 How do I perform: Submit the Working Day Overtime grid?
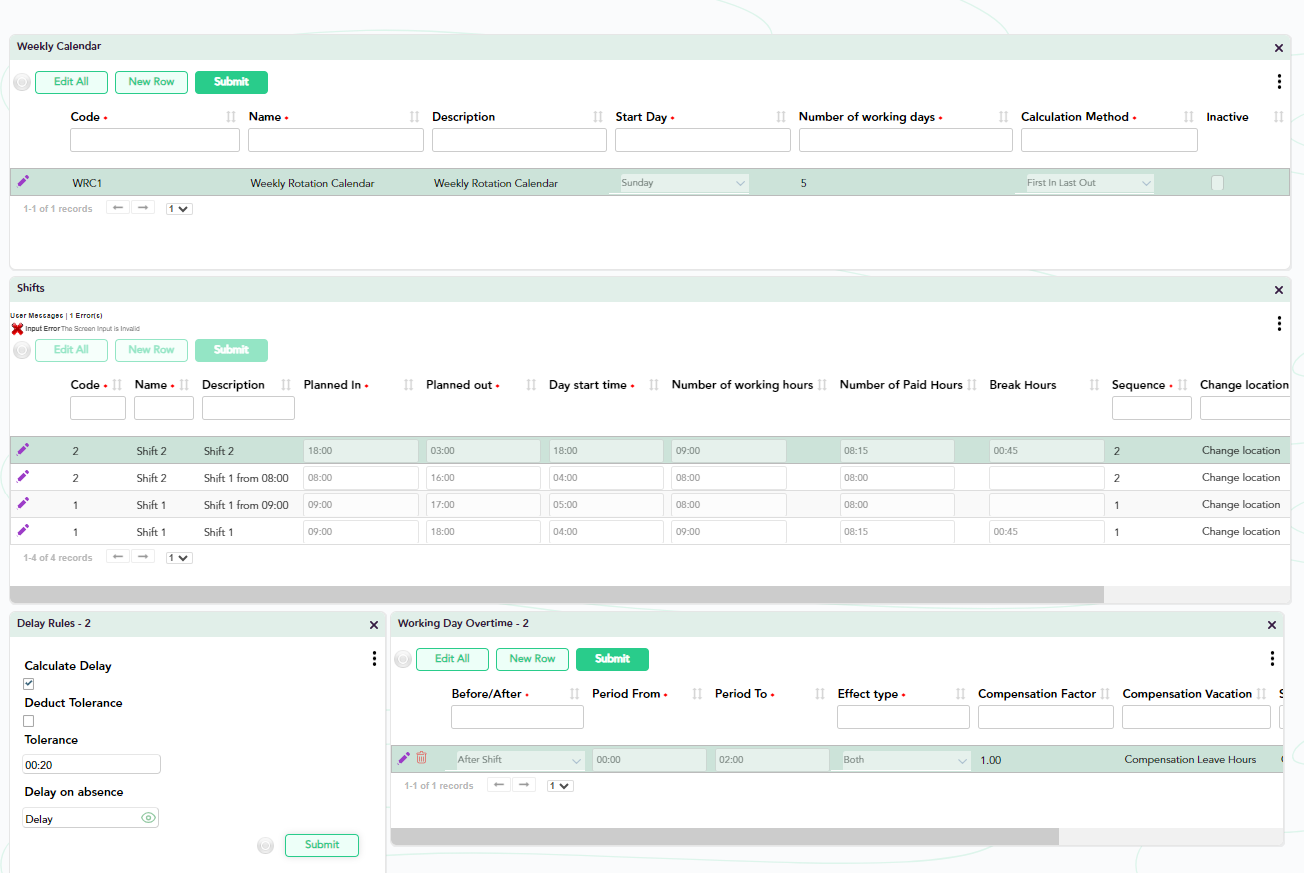(612, 659)
